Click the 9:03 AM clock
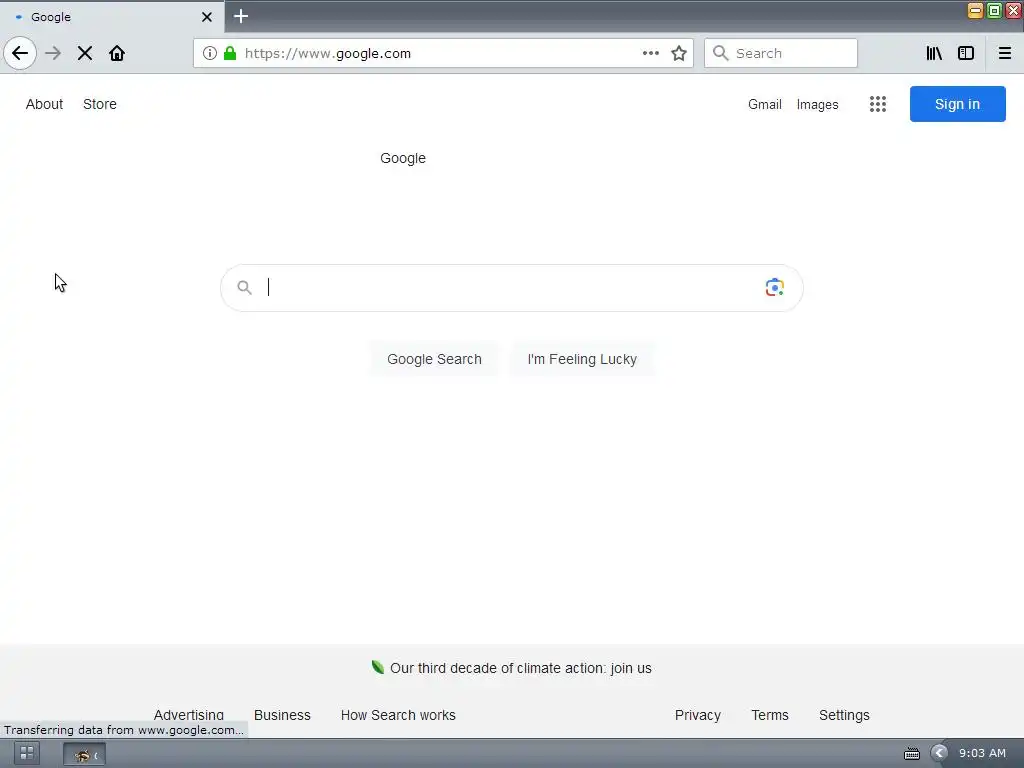This screenshot has width=1024, height=768. click(982, 753)
